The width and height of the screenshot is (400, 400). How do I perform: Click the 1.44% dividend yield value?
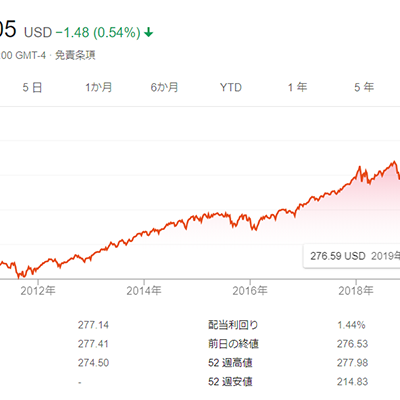[x=351, y=325]
